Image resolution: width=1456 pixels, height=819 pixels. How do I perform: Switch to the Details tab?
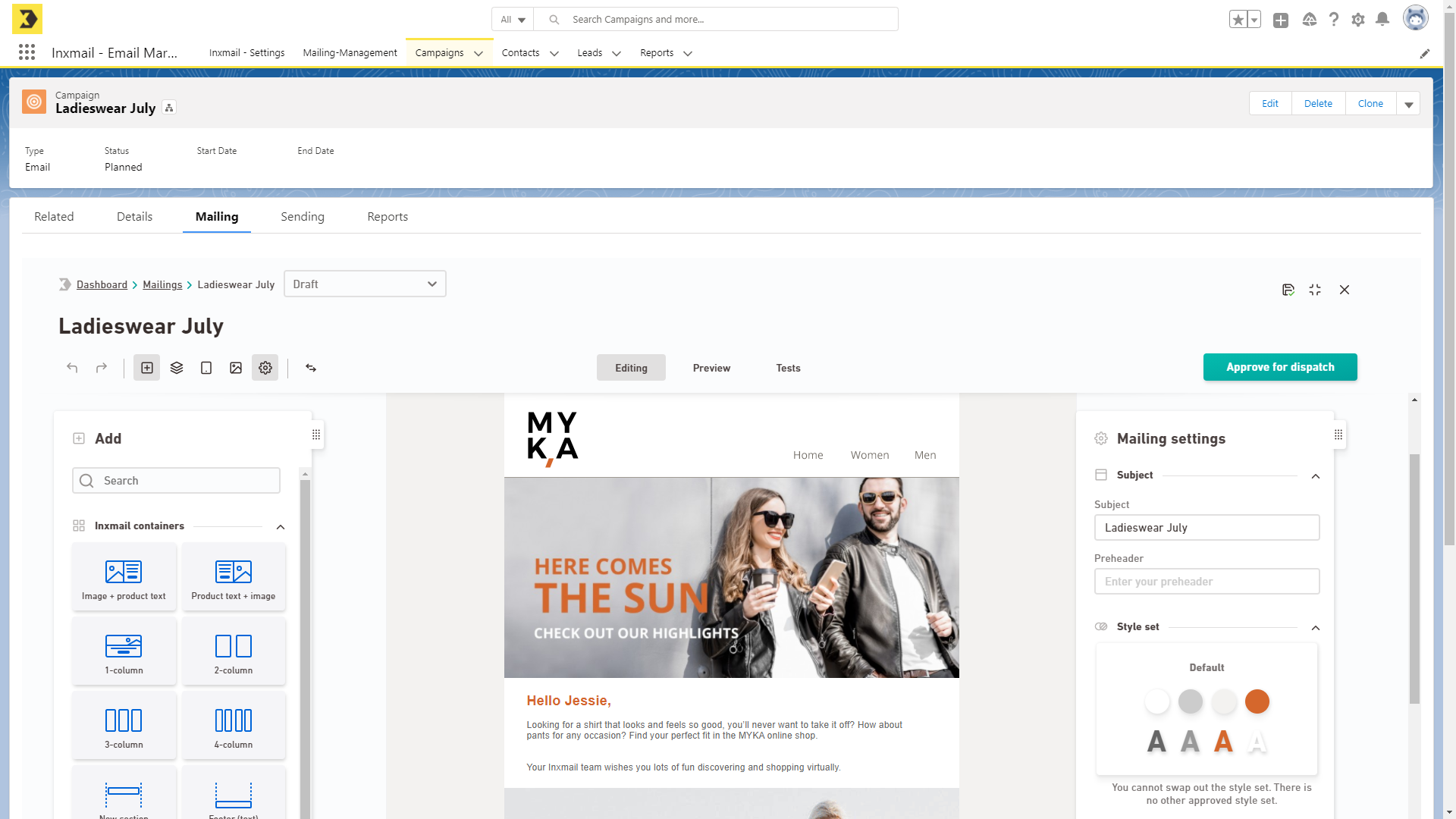(134, 217)
